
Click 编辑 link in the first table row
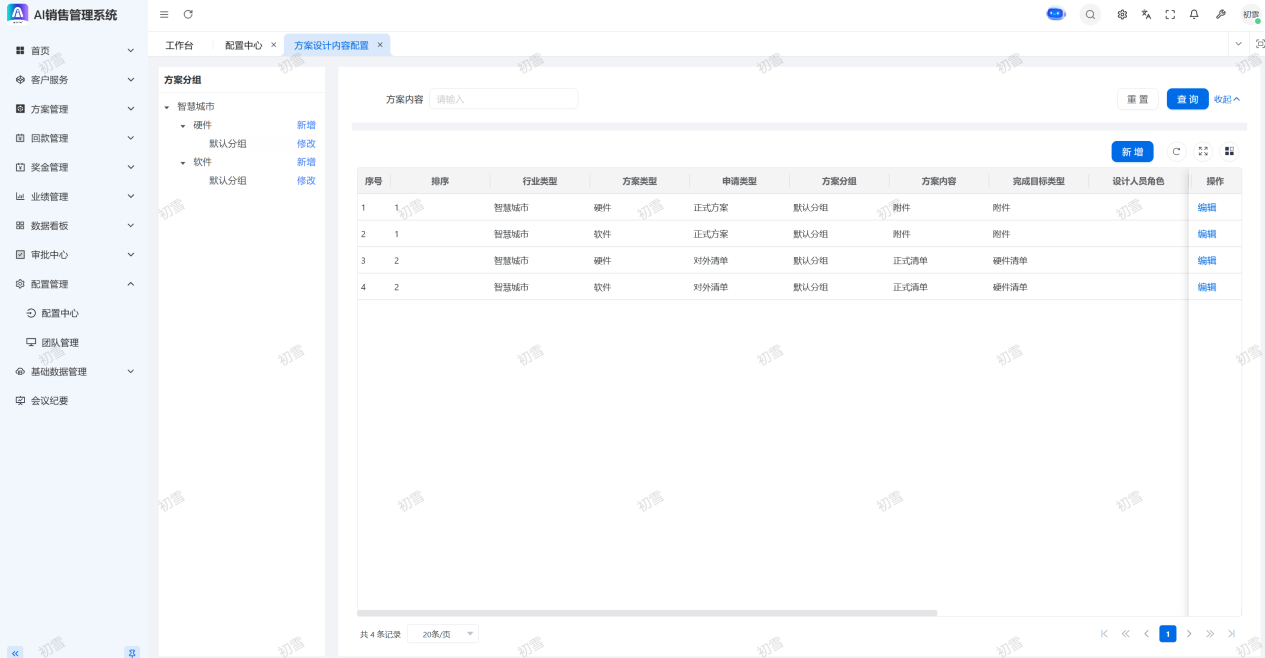1207,208
